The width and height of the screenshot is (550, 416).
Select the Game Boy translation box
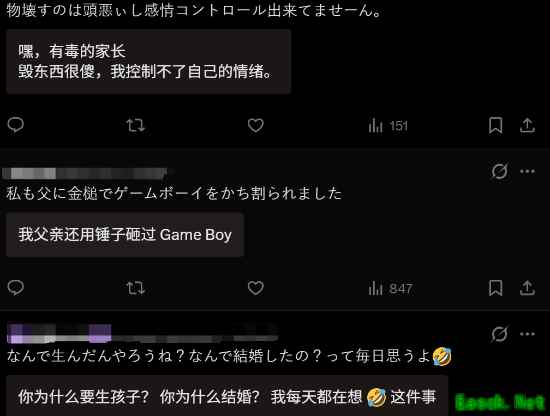(125, 235)
